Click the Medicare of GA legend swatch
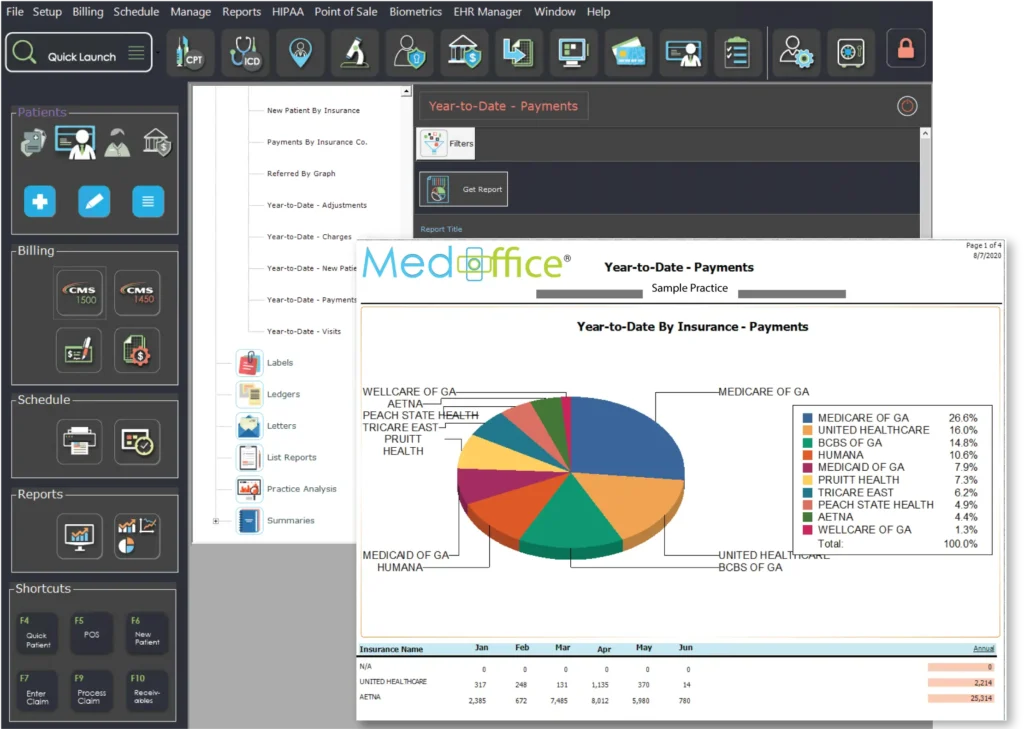The height and width of the screenshot is (729, 1024). [x=807, y=418]
